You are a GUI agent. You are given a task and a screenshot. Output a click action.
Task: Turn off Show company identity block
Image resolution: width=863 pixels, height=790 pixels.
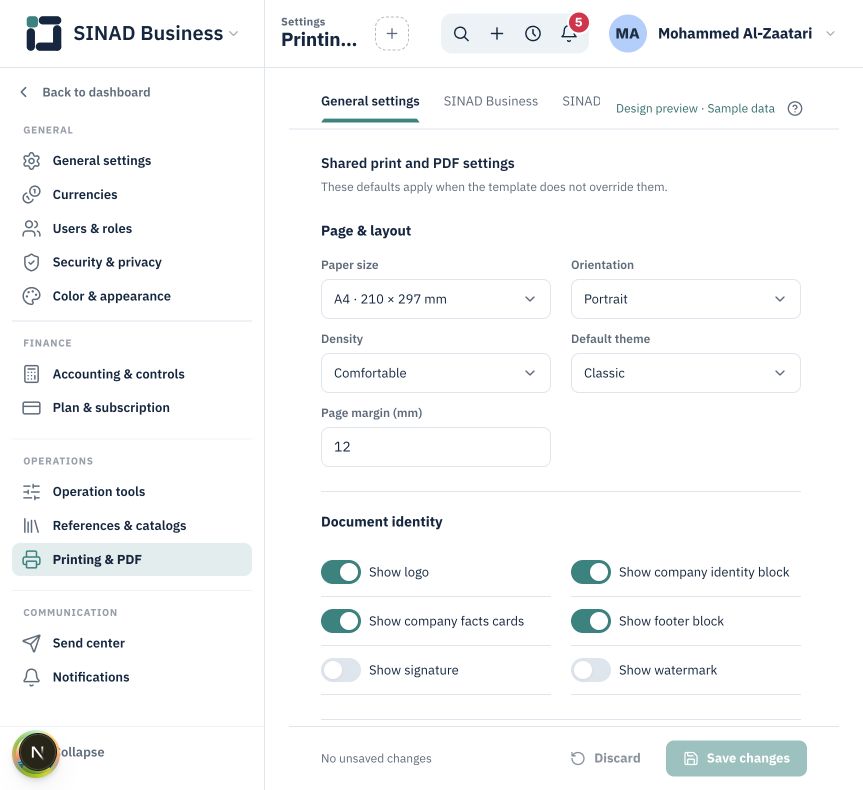click(591, 572)
